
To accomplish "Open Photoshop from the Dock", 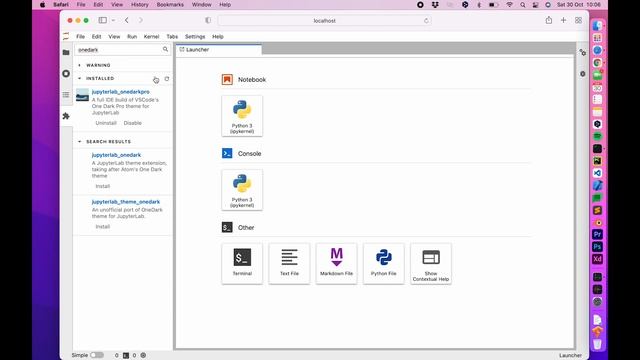I will [597, 247].
